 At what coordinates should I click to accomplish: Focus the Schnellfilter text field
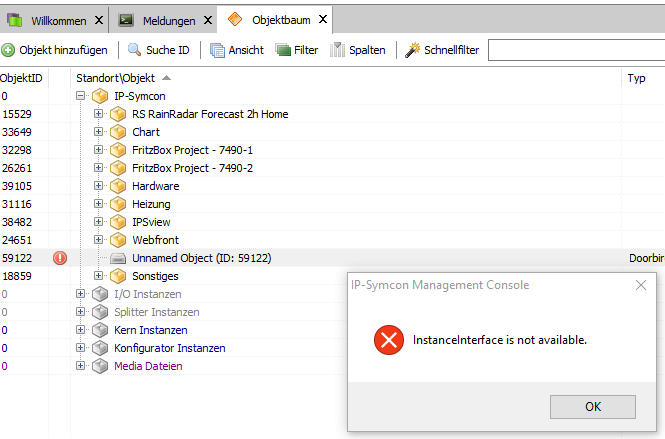tap(576, 50)
